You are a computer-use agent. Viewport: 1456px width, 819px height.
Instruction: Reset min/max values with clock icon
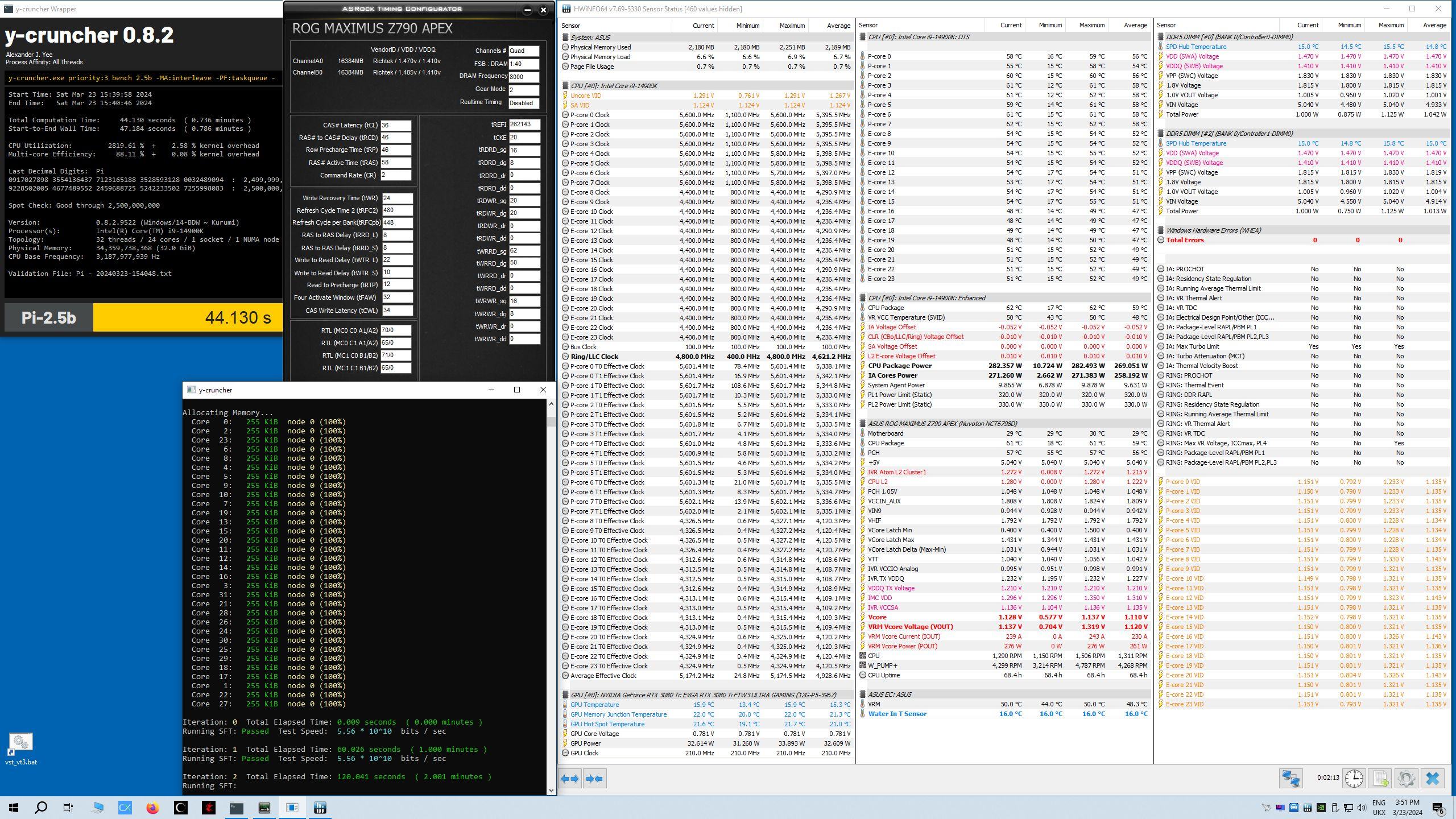click(1354, 778)
